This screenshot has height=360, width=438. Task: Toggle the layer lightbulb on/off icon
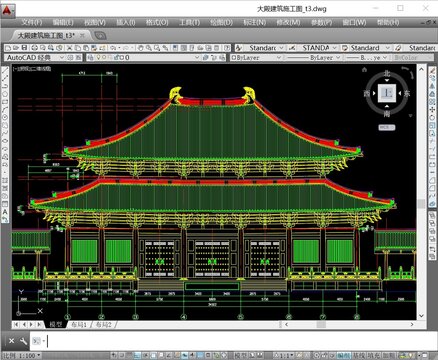(x=98, y=58)
